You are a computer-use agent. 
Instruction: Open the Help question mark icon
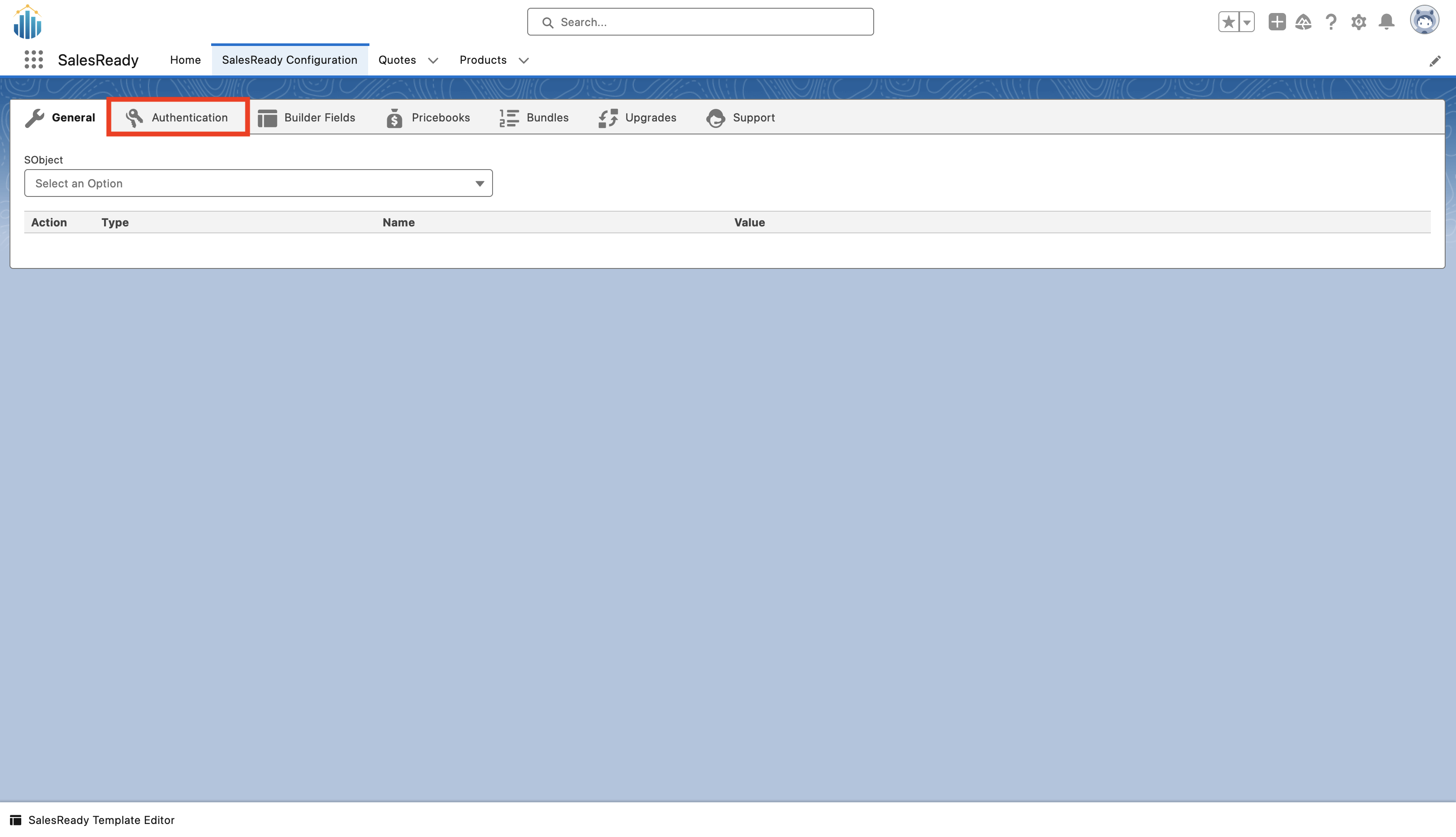coord(1331,22)
